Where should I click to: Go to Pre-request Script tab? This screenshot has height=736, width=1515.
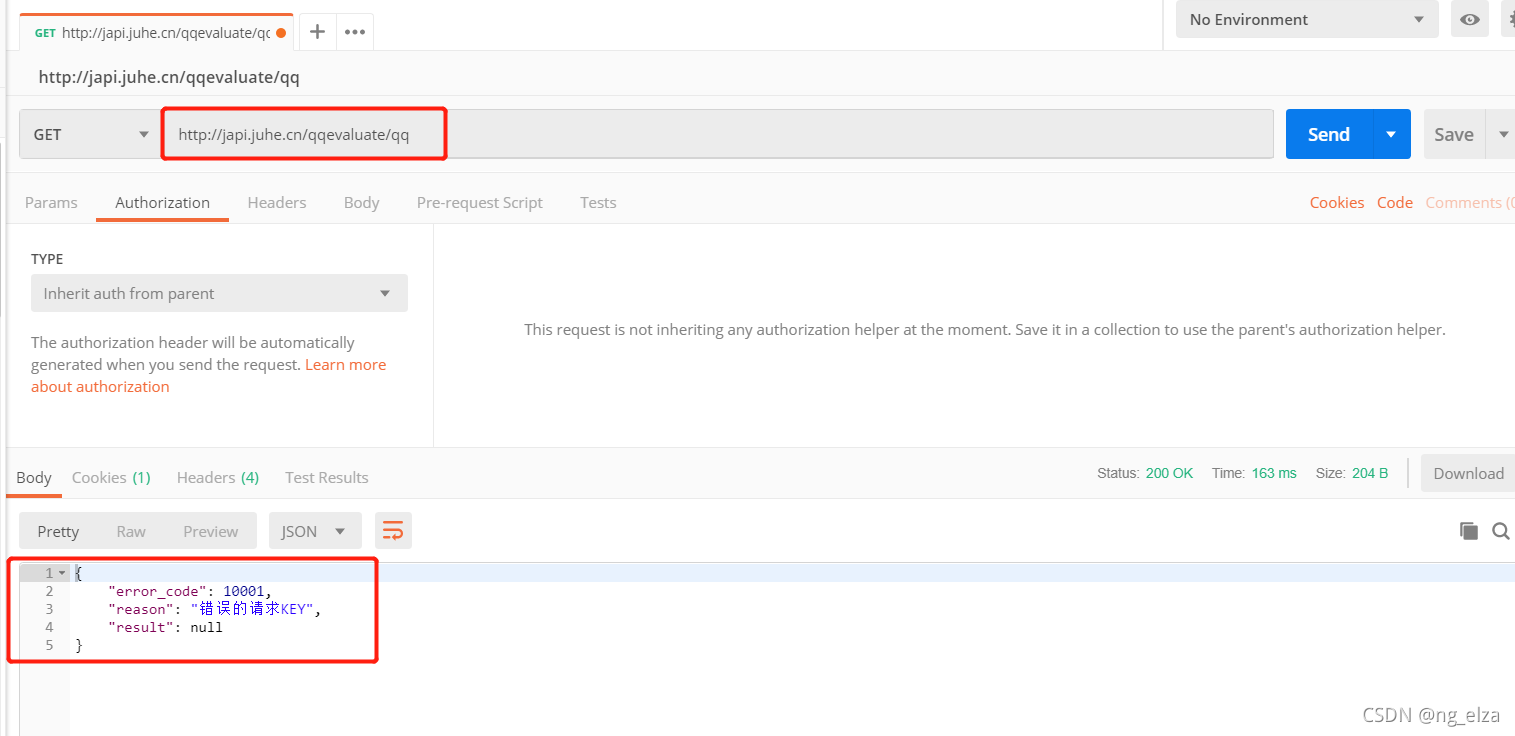(479, 202)
